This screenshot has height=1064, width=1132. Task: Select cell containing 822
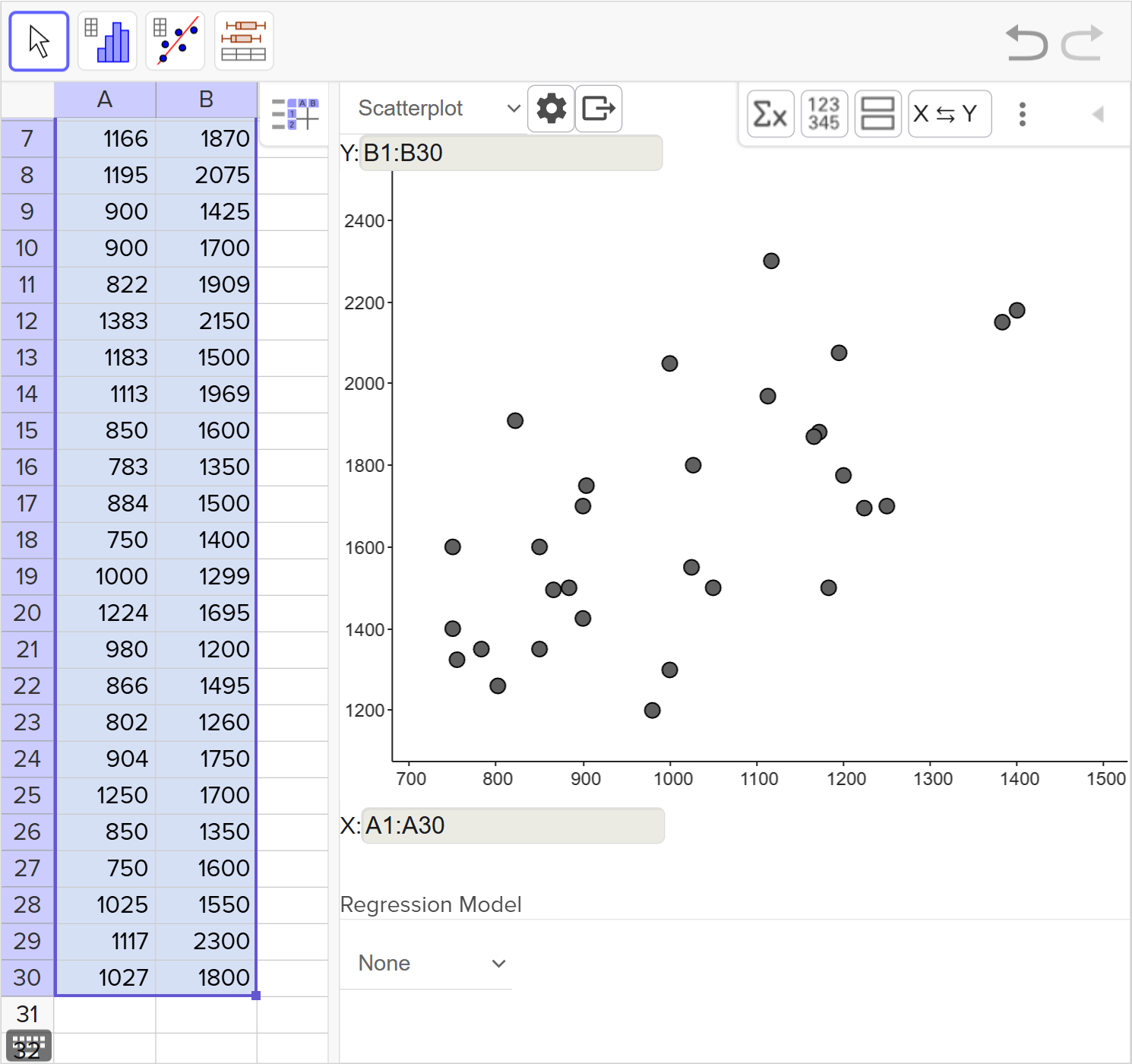pyautogui.click(x=105, y=285)
